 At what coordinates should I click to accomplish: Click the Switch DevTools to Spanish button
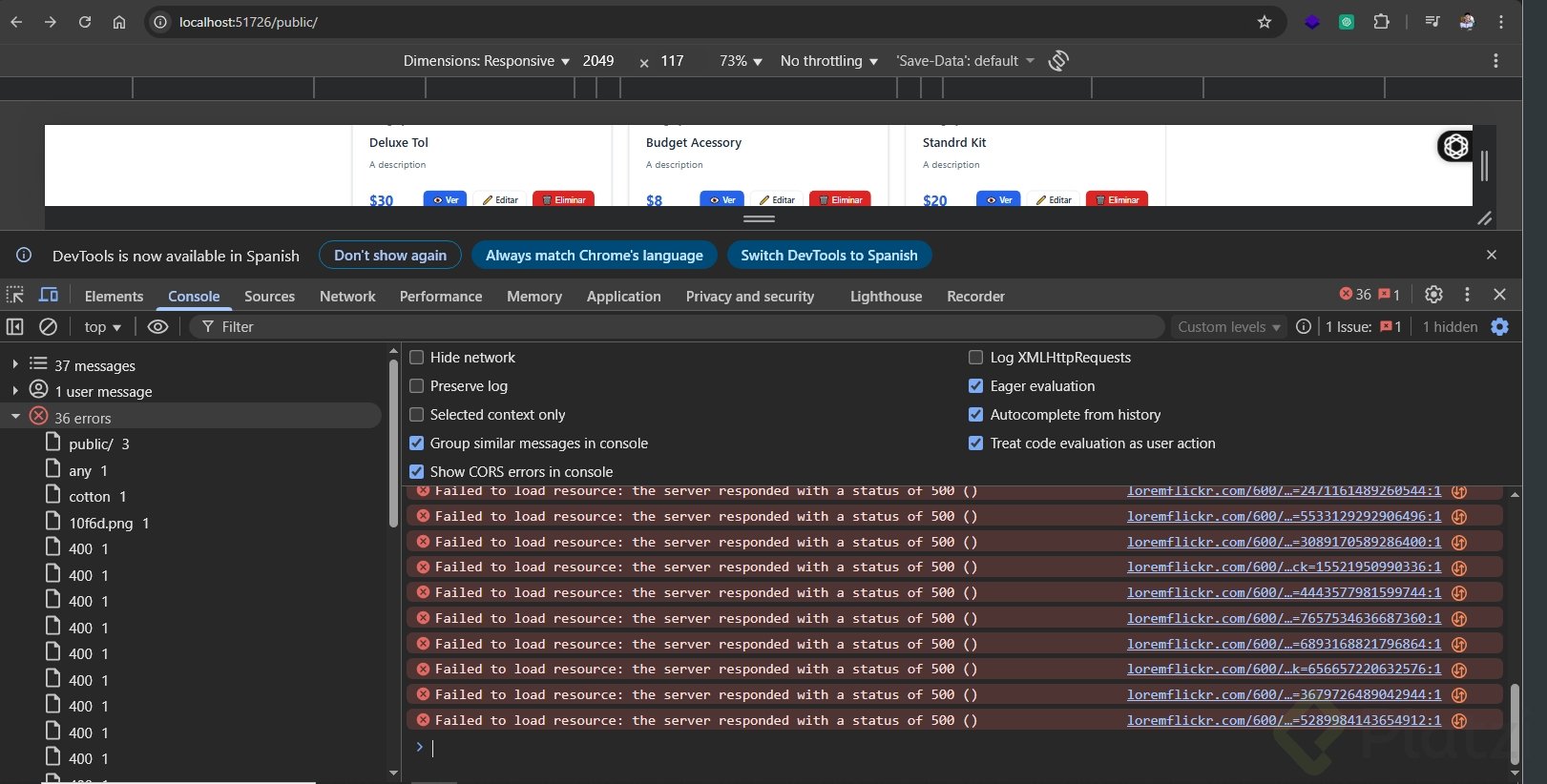coord(828,256)
